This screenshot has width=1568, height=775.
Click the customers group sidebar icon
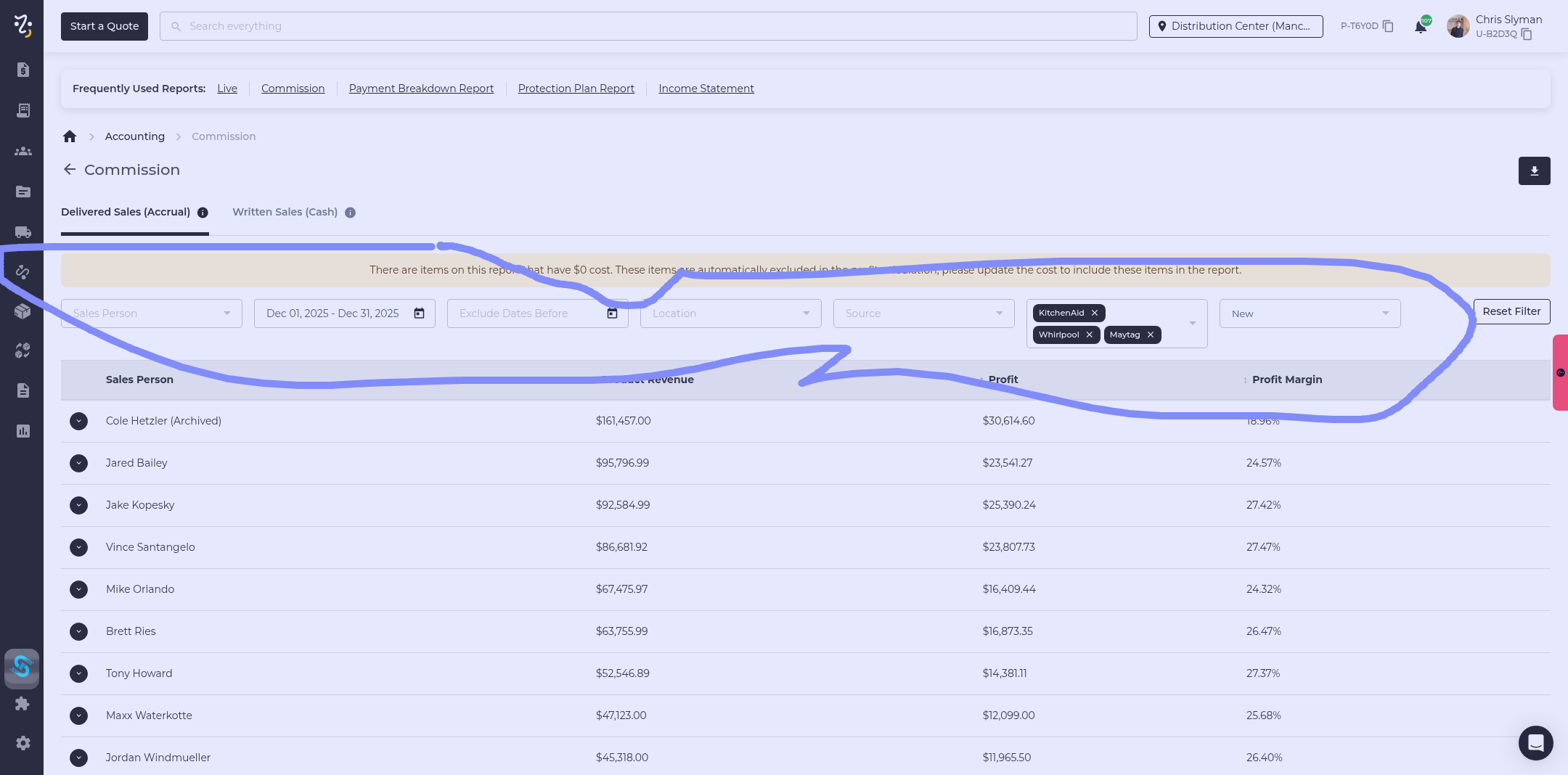click(23, 151)
